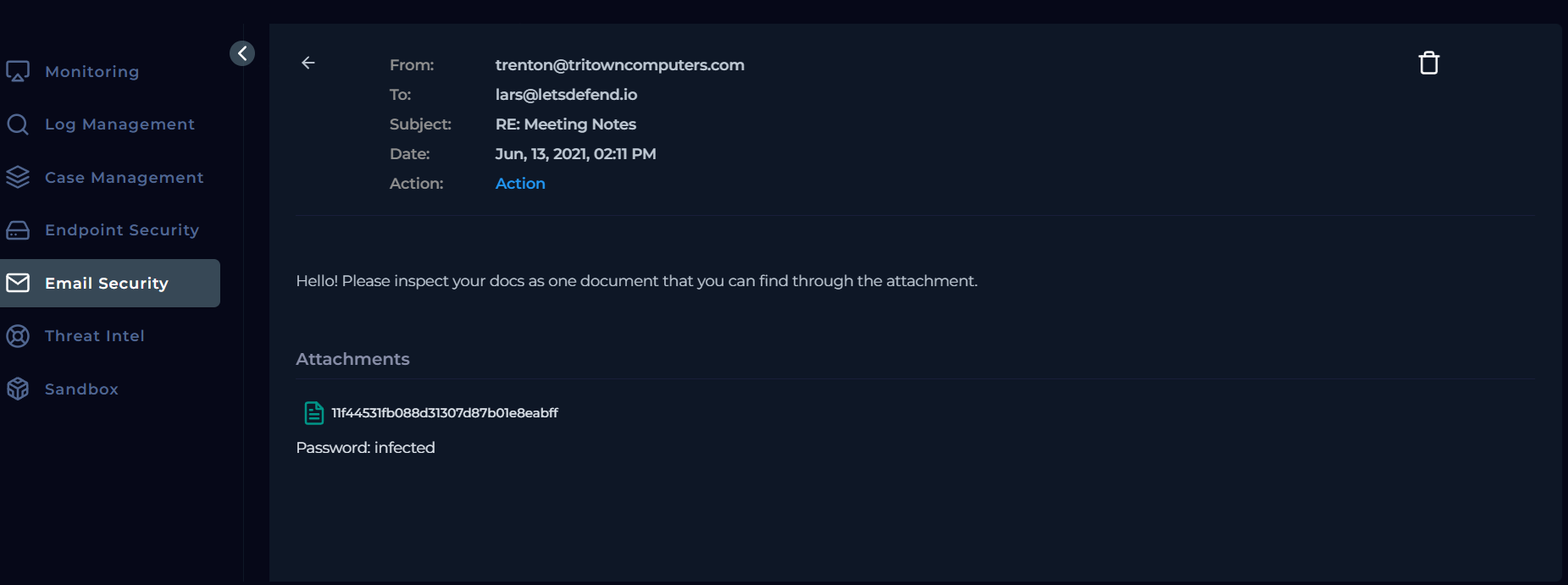Go back using the left arrow
Viewport: 1568px width, 585px height.
click(x=308, y=63)
